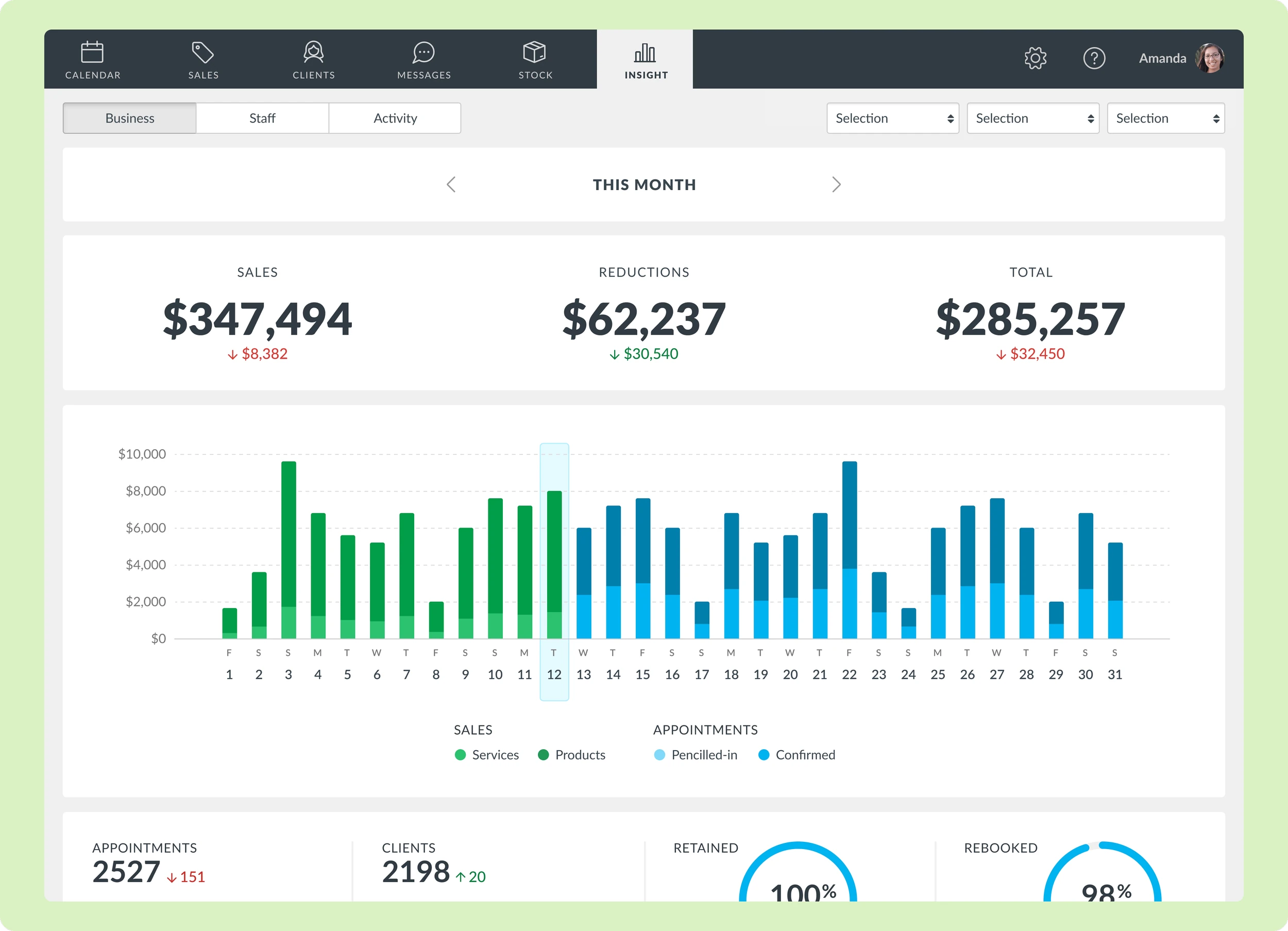Open help question mark icon
Image resolution: width=1288 pixels, height=931 pixels.
[x=1094, y=58]
